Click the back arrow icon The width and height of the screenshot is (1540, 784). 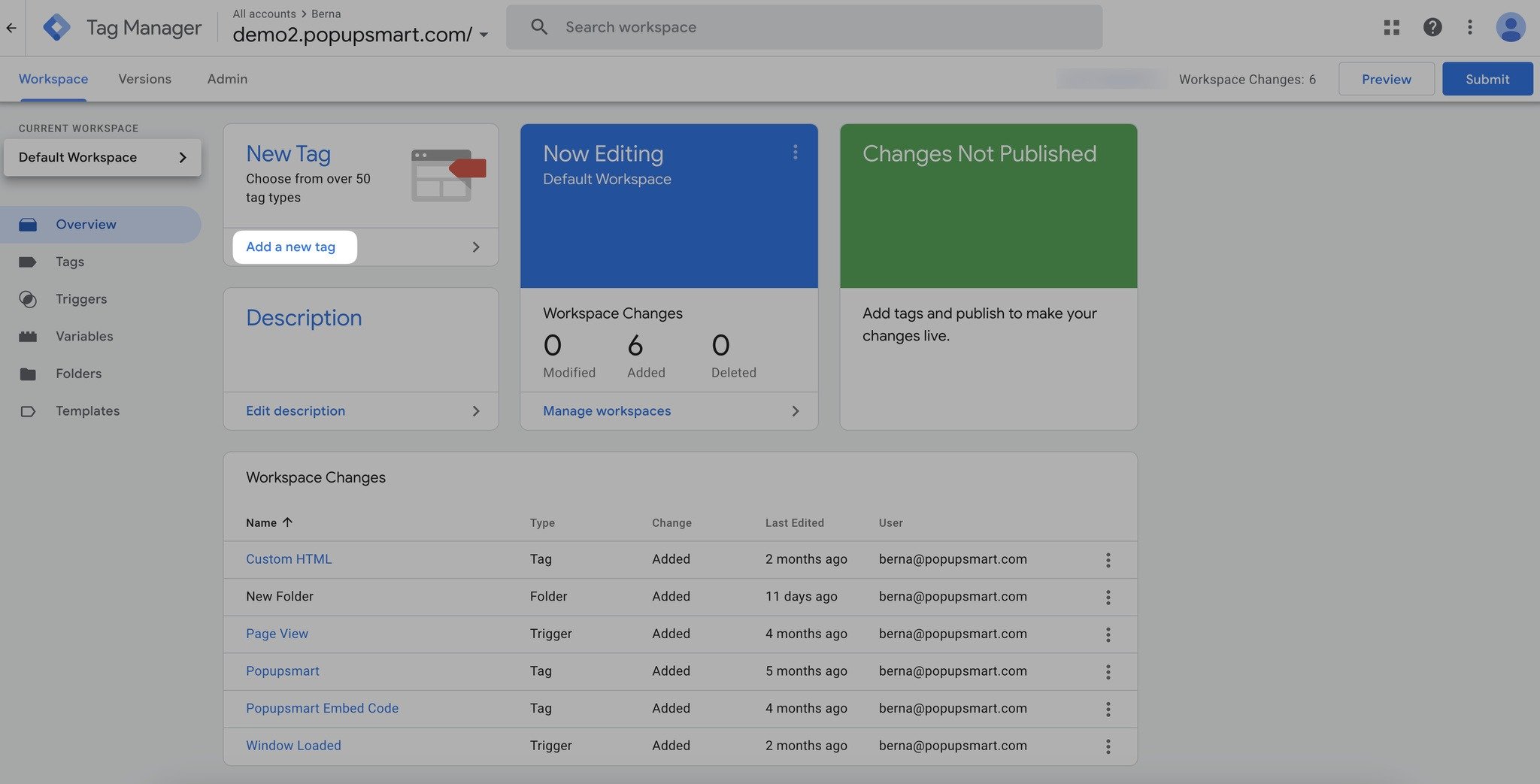[x=11, y=28]
